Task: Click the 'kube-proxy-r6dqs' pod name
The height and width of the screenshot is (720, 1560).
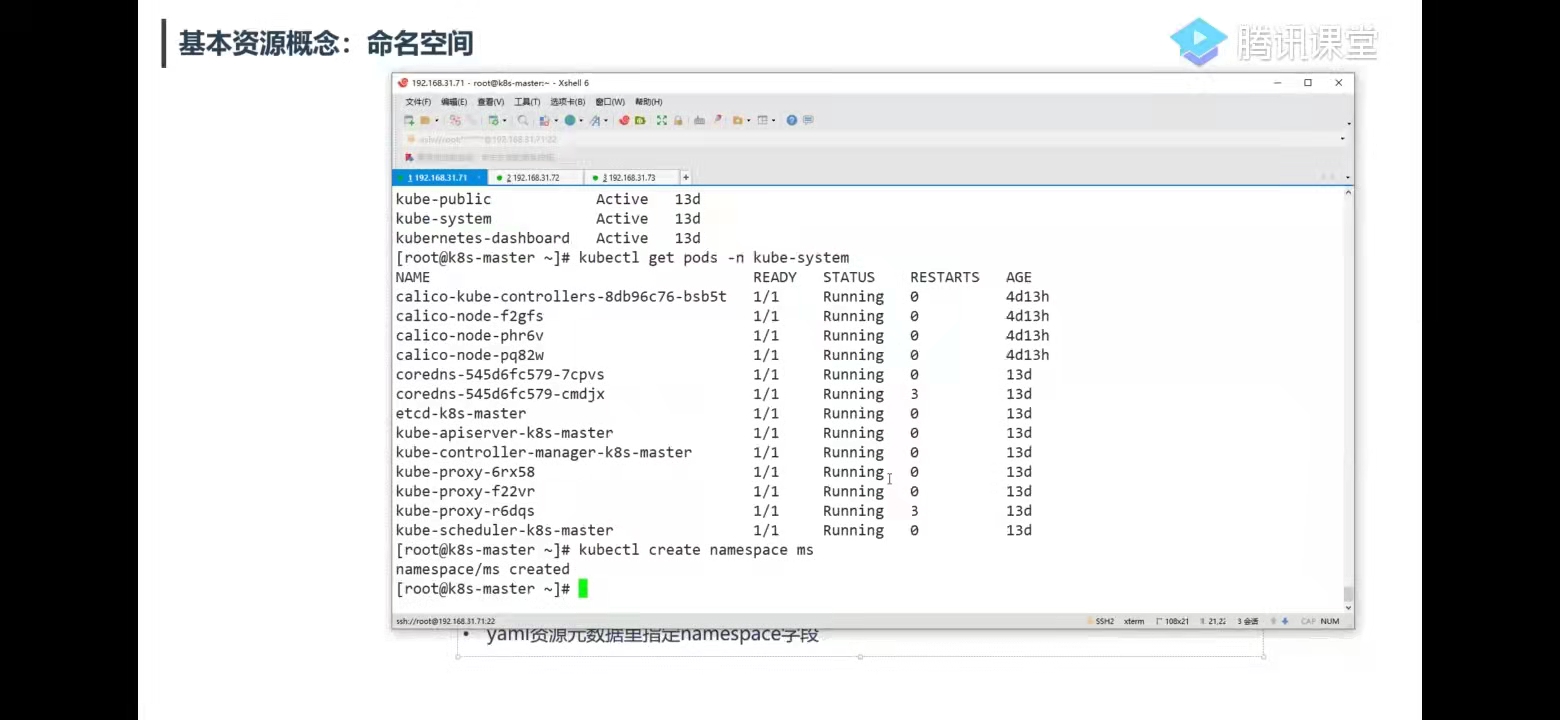Action: tap(465, 511)
